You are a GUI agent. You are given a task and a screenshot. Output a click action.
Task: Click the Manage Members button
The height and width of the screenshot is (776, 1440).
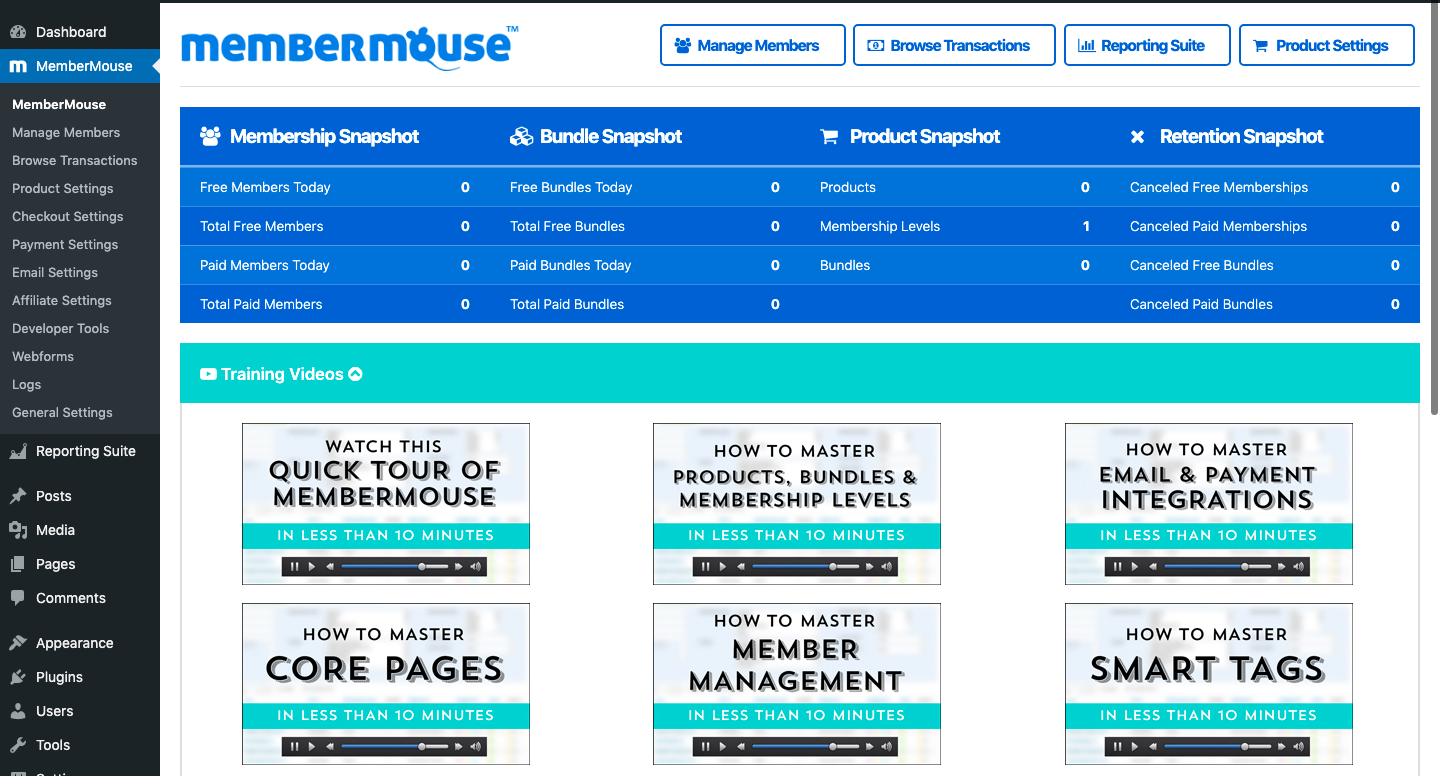pyautogui.click(x=752, y=45)
